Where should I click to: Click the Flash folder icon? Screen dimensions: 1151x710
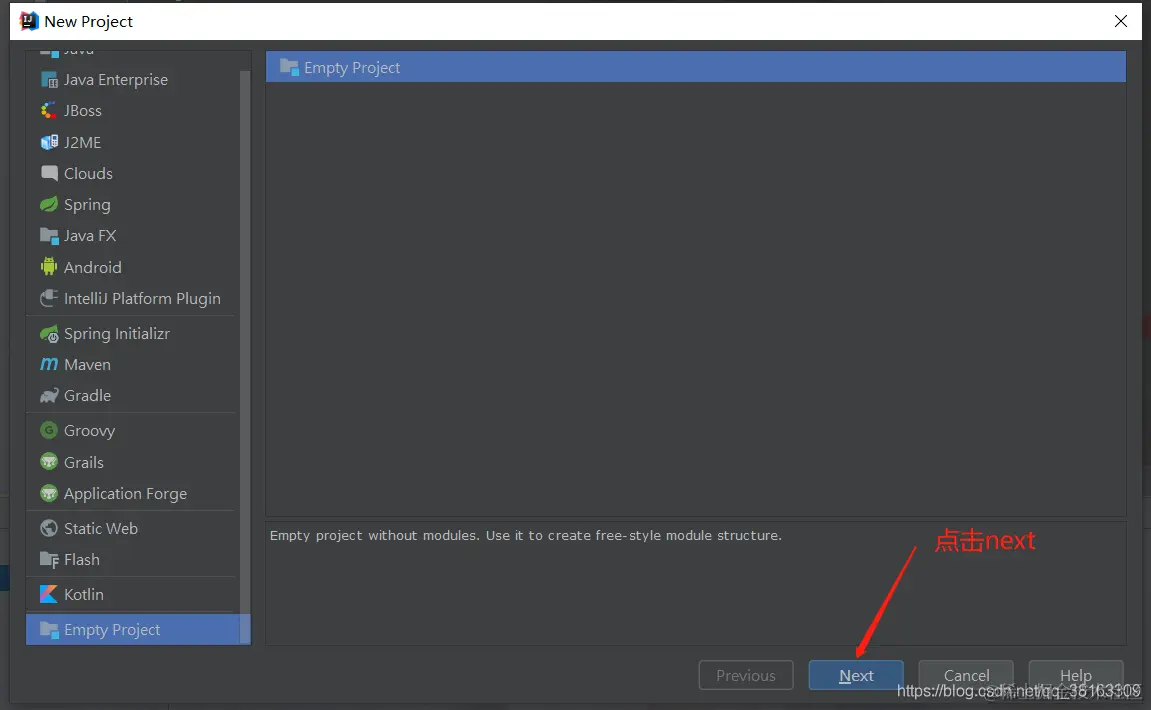point(49,559)
